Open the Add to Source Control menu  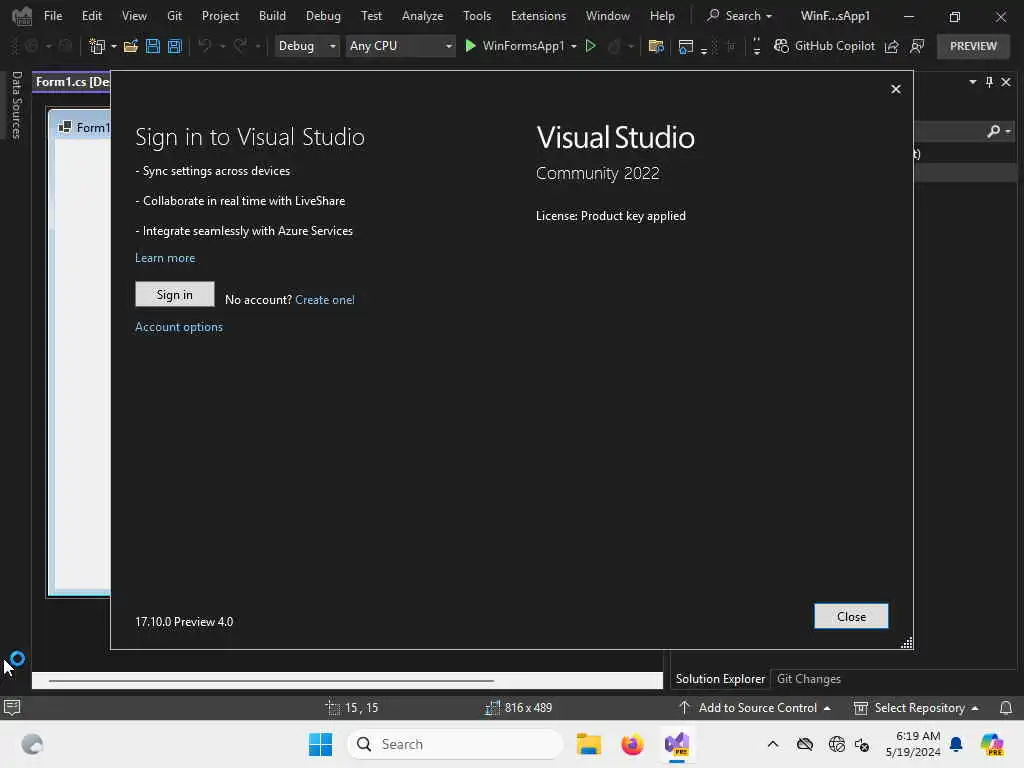(x=755, y=708)
